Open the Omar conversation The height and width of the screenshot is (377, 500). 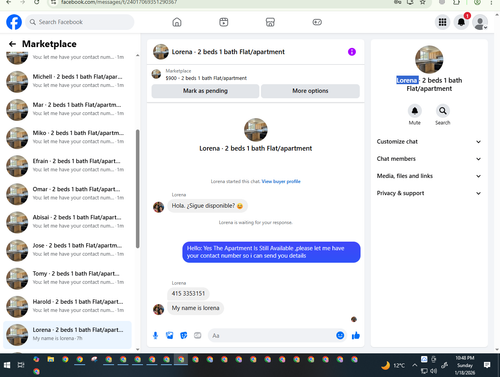point(67,194)
